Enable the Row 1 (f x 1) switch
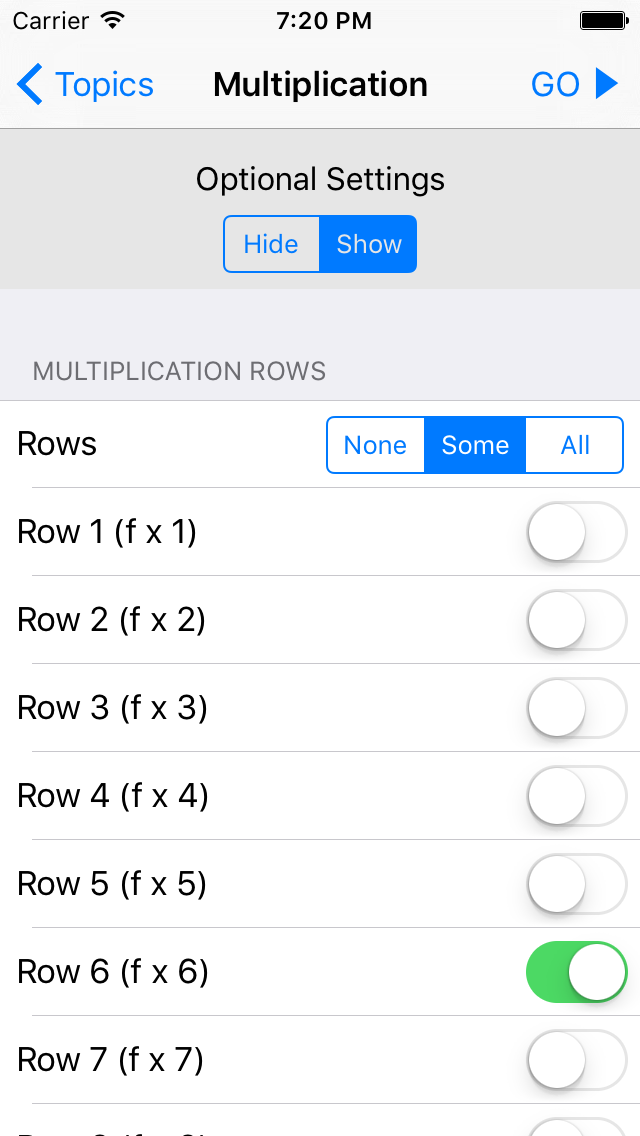 pyautogui.click(x=577, y=532)
